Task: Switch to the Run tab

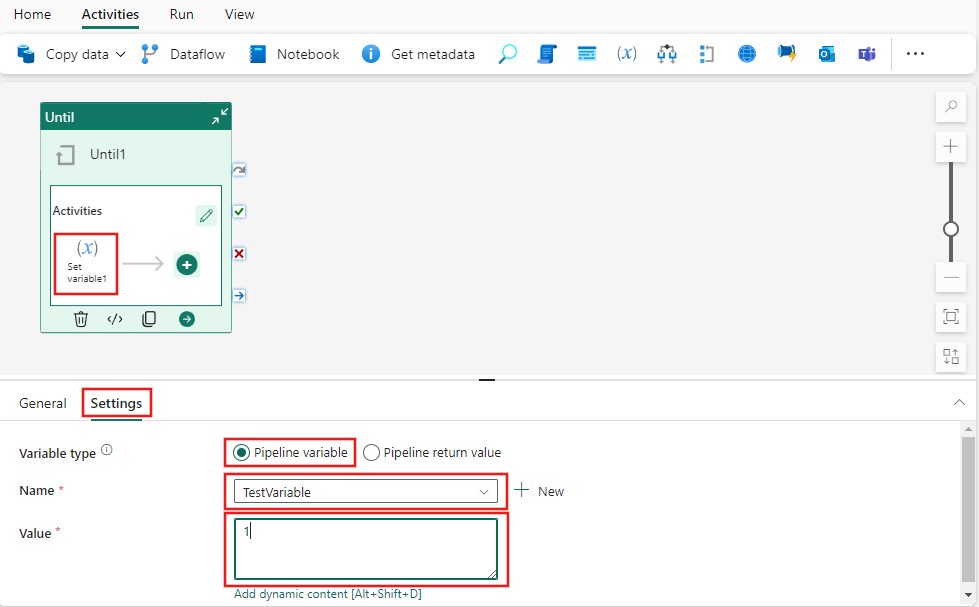Action: pyautogui.click(x=181, y=14)
